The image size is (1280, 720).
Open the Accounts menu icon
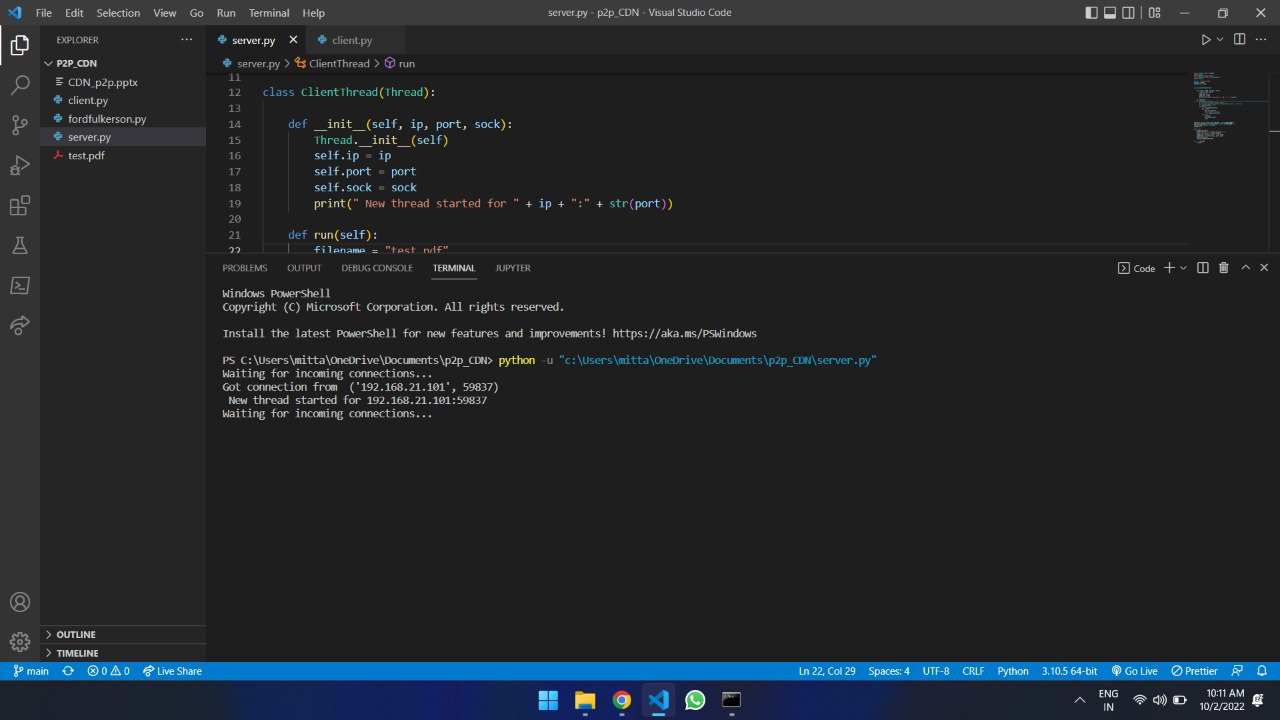20,602
